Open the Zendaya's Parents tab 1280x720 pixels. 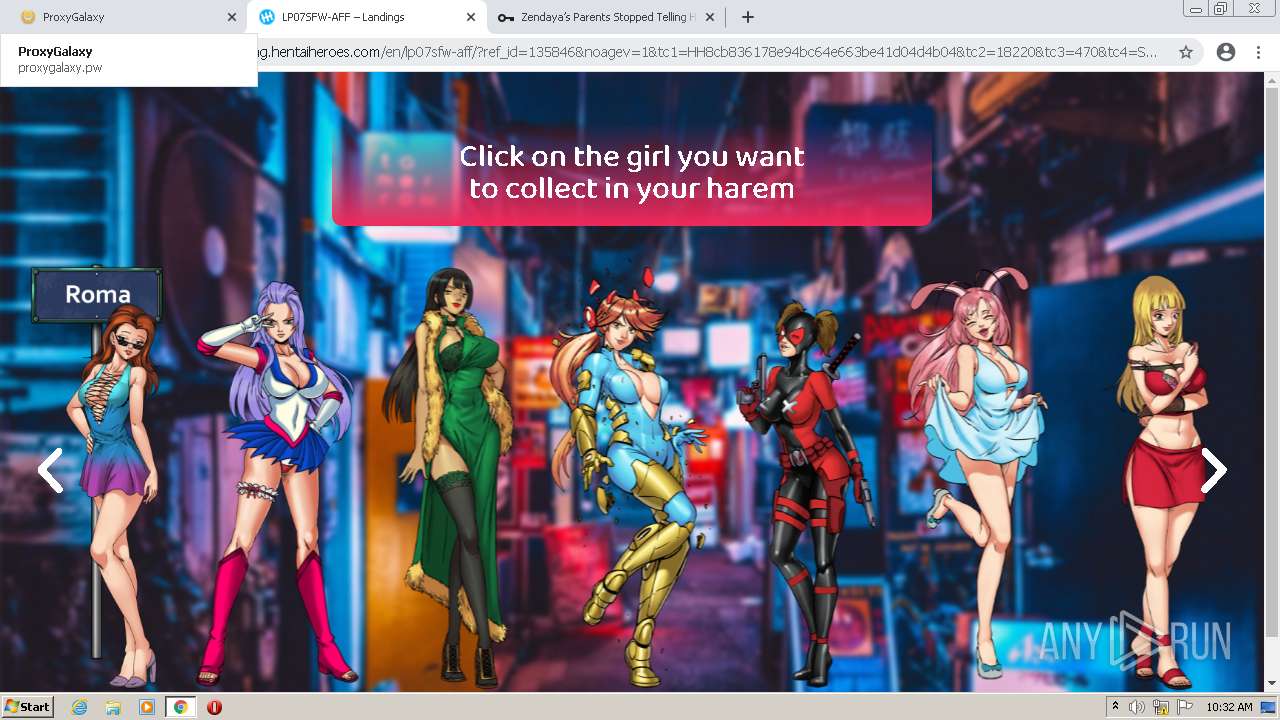(x=605, y=17)
